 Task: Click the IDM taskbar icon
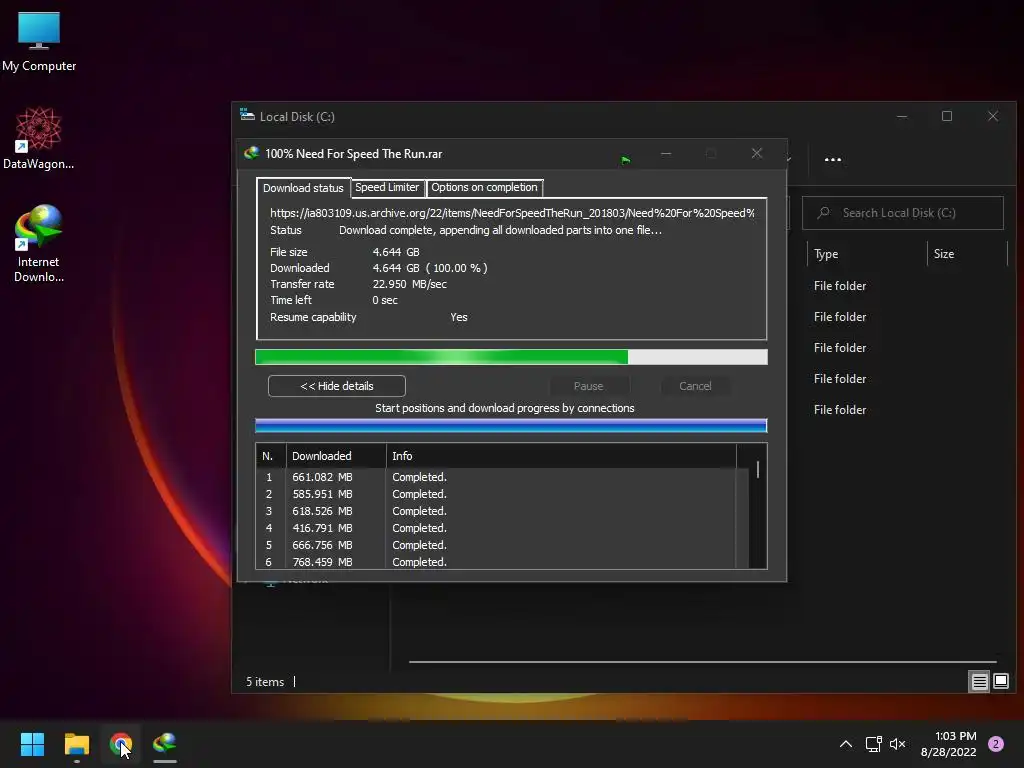[x=165, y=744]
